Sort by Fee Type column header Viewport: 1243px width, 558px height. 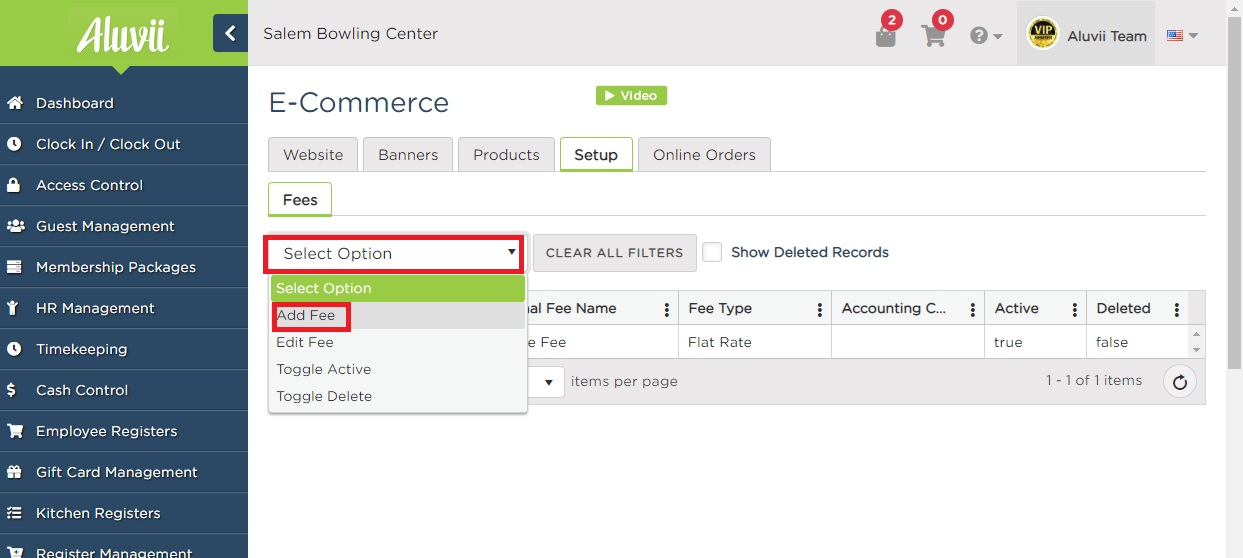[720, 308]
